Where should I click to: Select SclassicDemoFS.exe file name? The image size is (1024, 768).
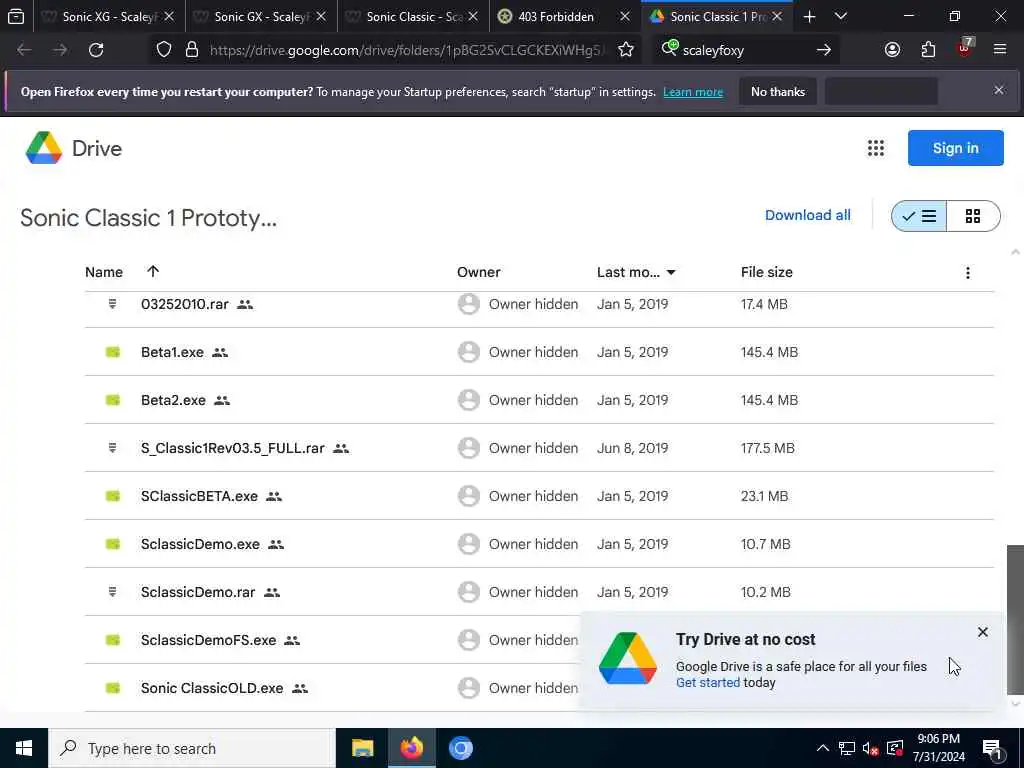[x=208, y=640]
